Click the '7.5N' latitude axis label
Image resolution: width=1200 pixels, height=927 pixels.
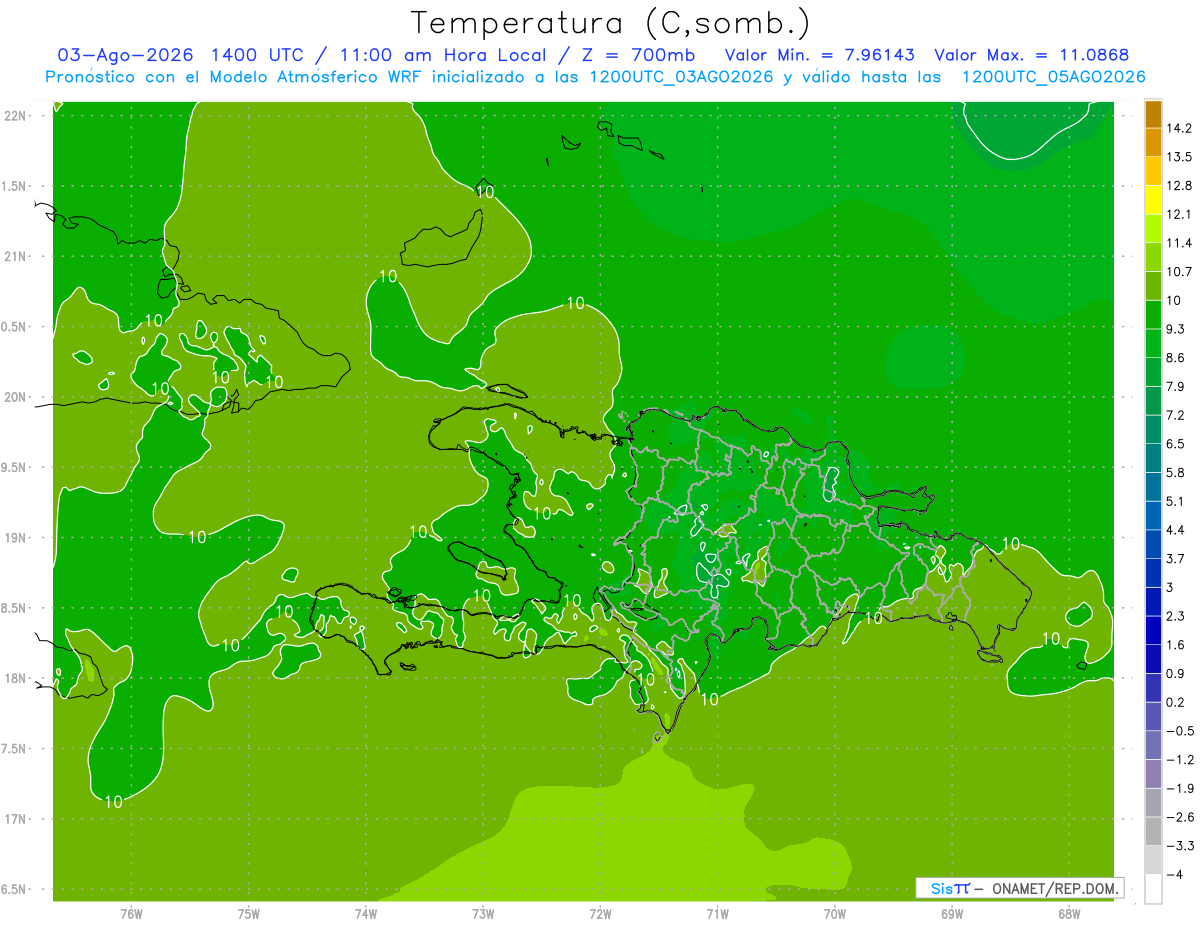tap(15, 749)
